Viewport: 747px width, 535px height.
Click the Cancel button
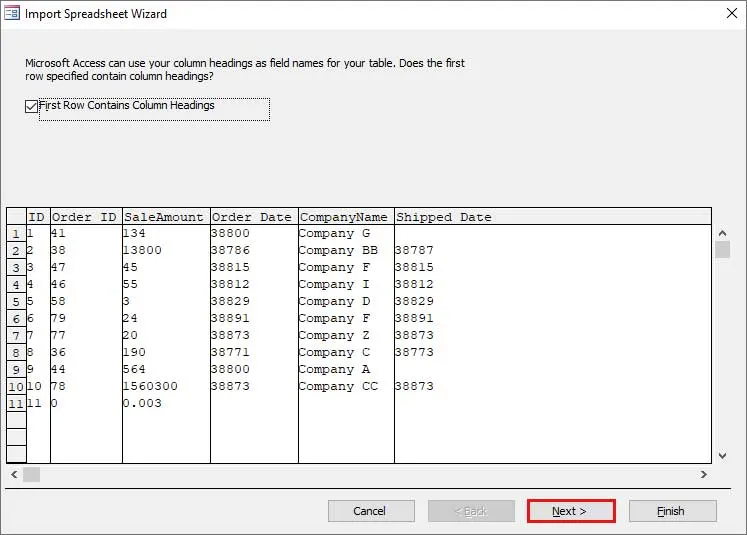pyautogui.click(x=370, y=511)
